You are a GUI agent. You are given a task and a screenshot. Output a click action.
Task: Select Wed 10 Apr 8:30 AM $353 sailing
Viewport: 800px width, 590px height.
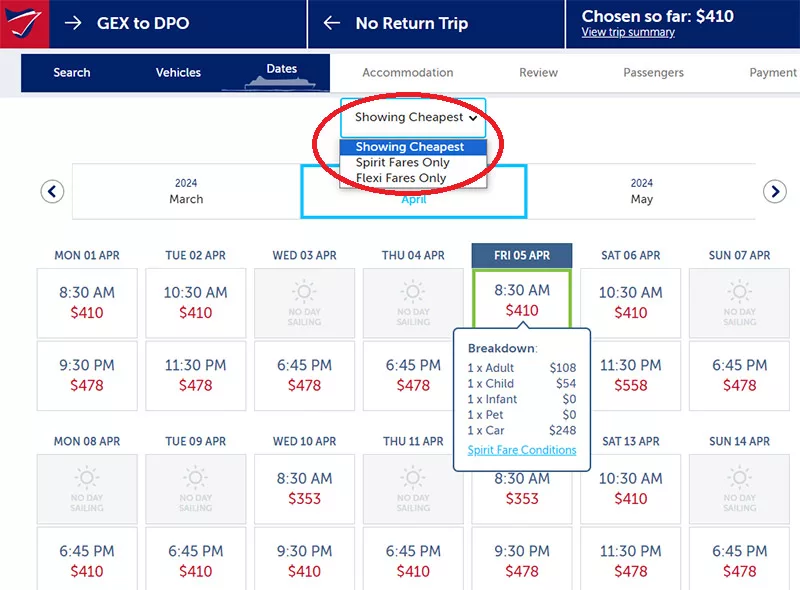pyautogui.click(x=304, y=488)
